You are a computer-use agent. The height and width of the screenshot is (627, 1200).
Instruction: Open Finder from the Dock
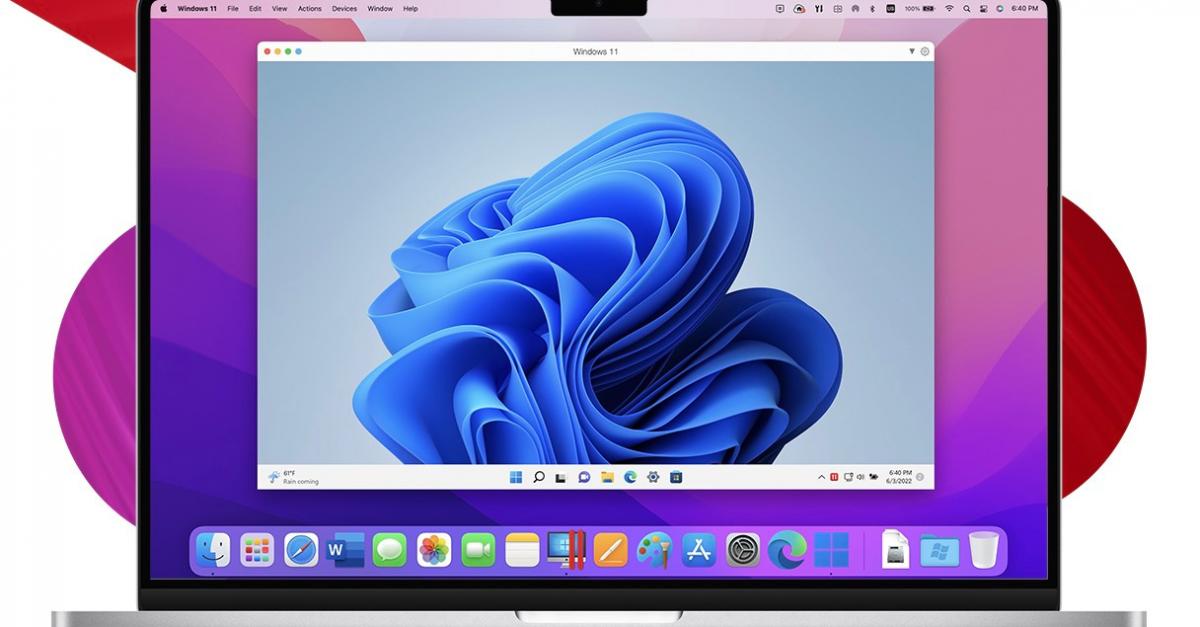point(213,549)
